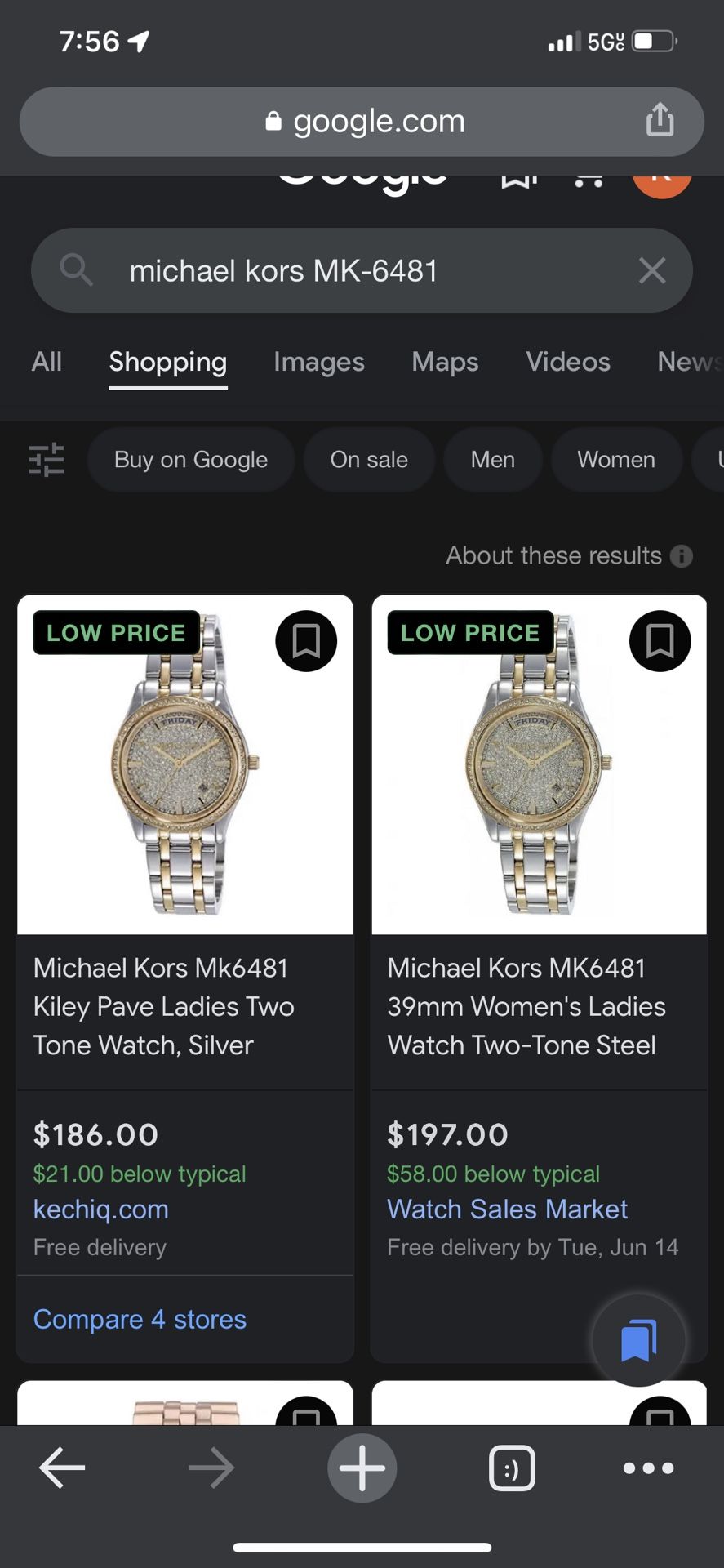Enable the On sale filter
Screen dimensions: 724x1568
[x=369, y=460]
